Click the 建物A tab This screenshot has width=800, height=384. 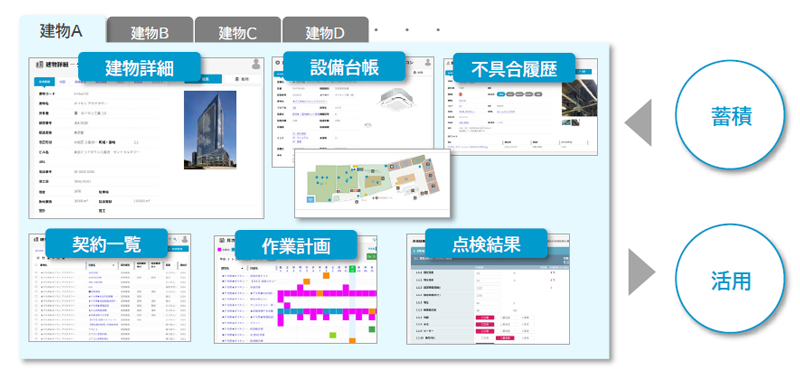pyautogui.click(x=62, y=30)
